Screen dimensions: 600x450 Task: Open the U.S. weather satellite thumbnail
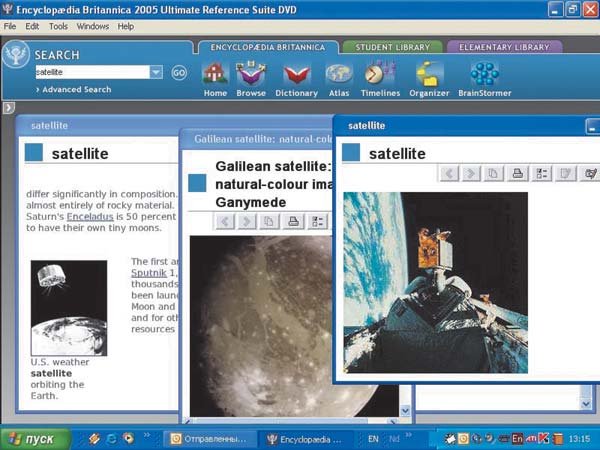(69, 308)
